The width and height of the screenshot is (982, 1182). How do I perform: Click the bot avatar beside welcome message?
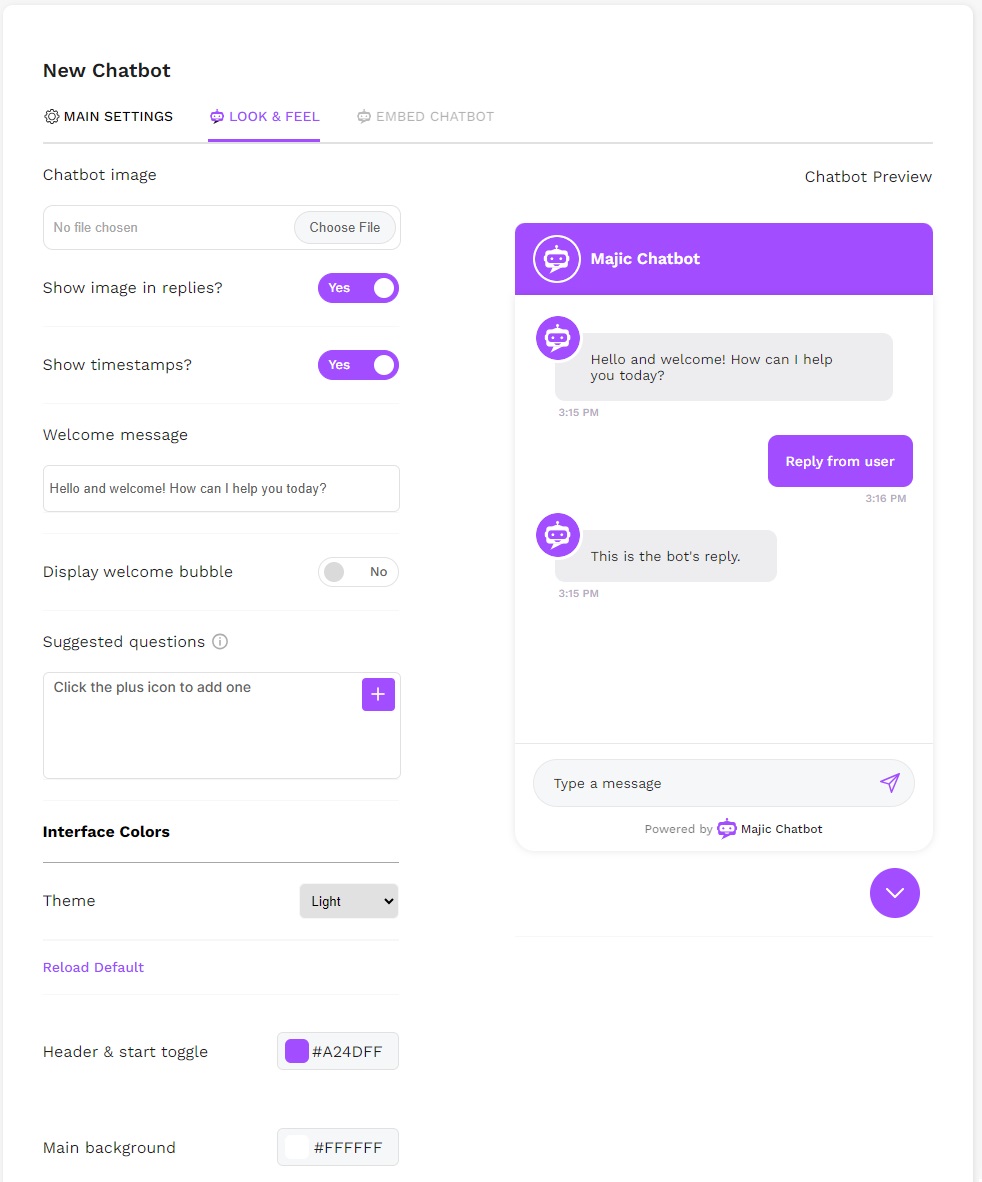558,338
